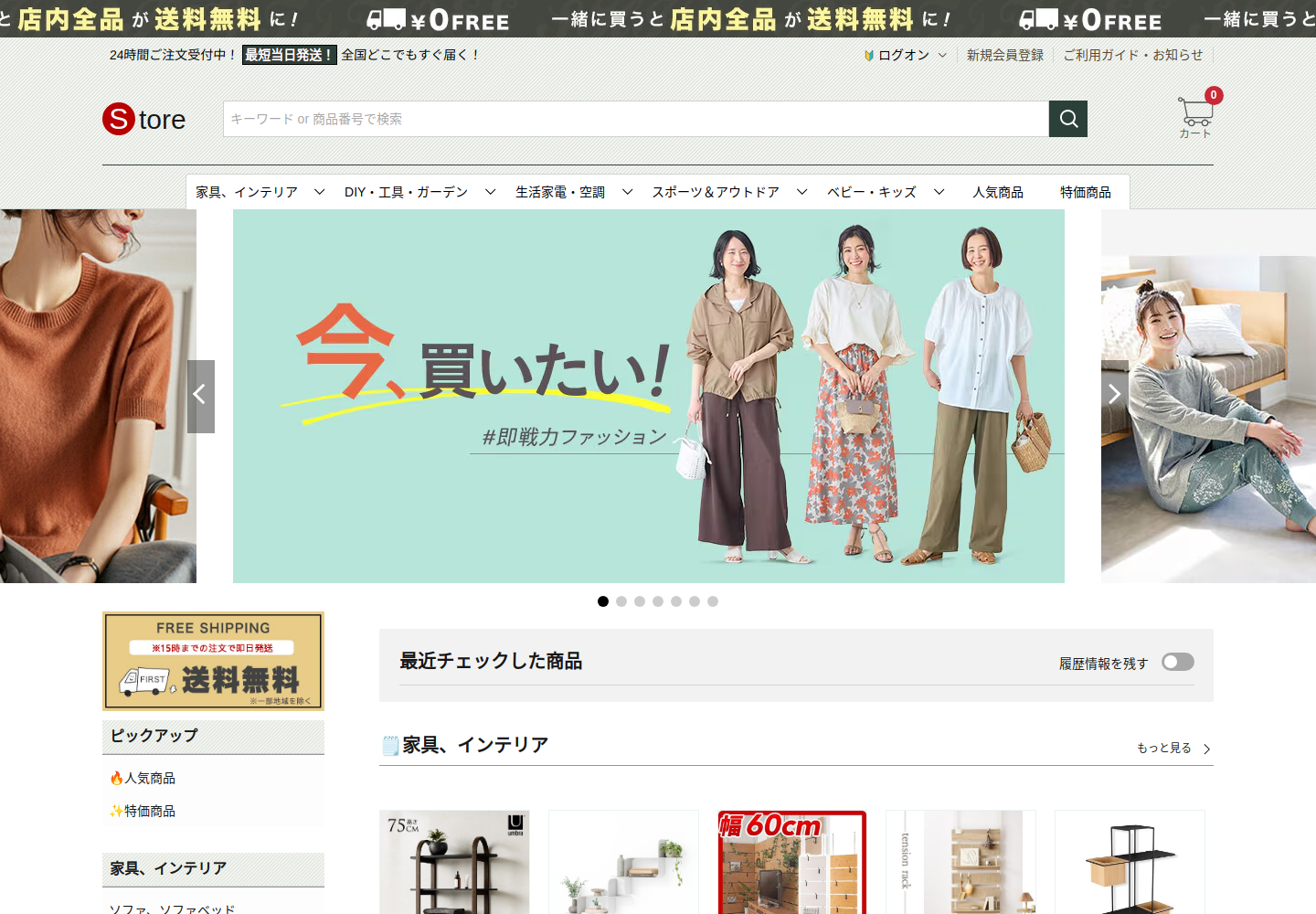Click the ソファ、ソファベッド sidebar category

click(x=172, y=909)
